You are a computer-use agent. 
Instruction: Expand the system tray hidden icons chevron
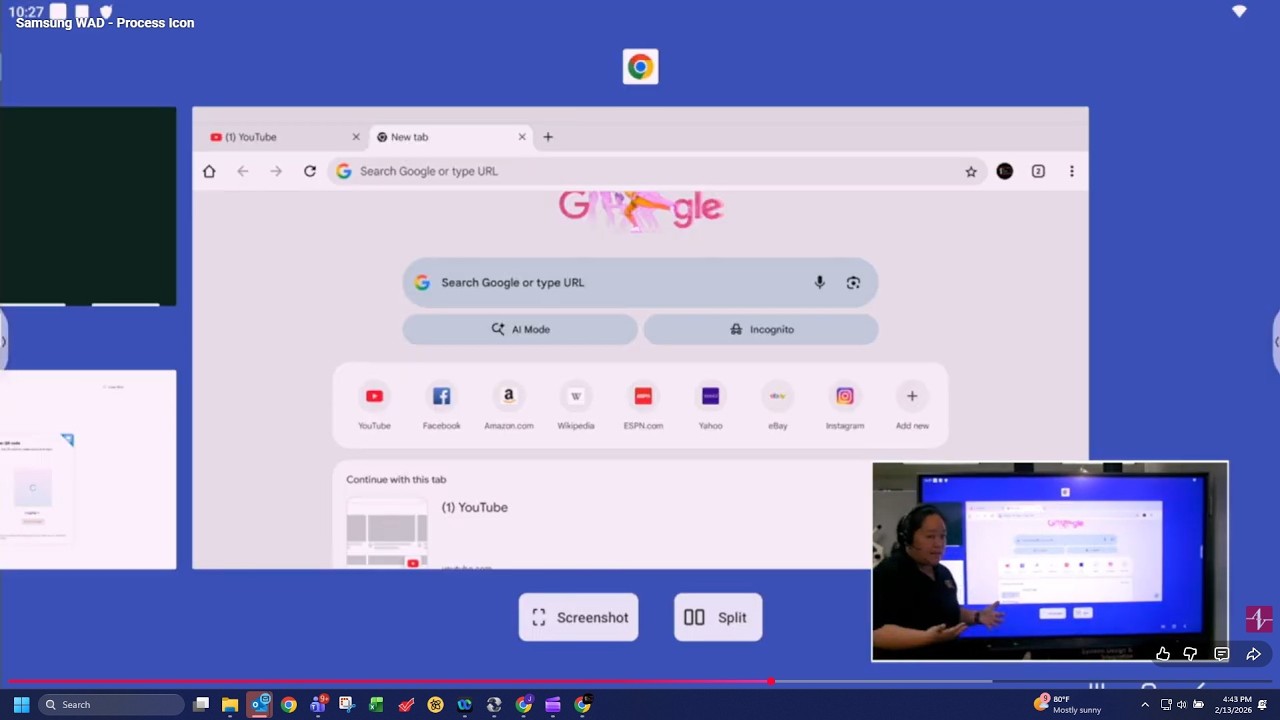click(x=1145, y=705)
